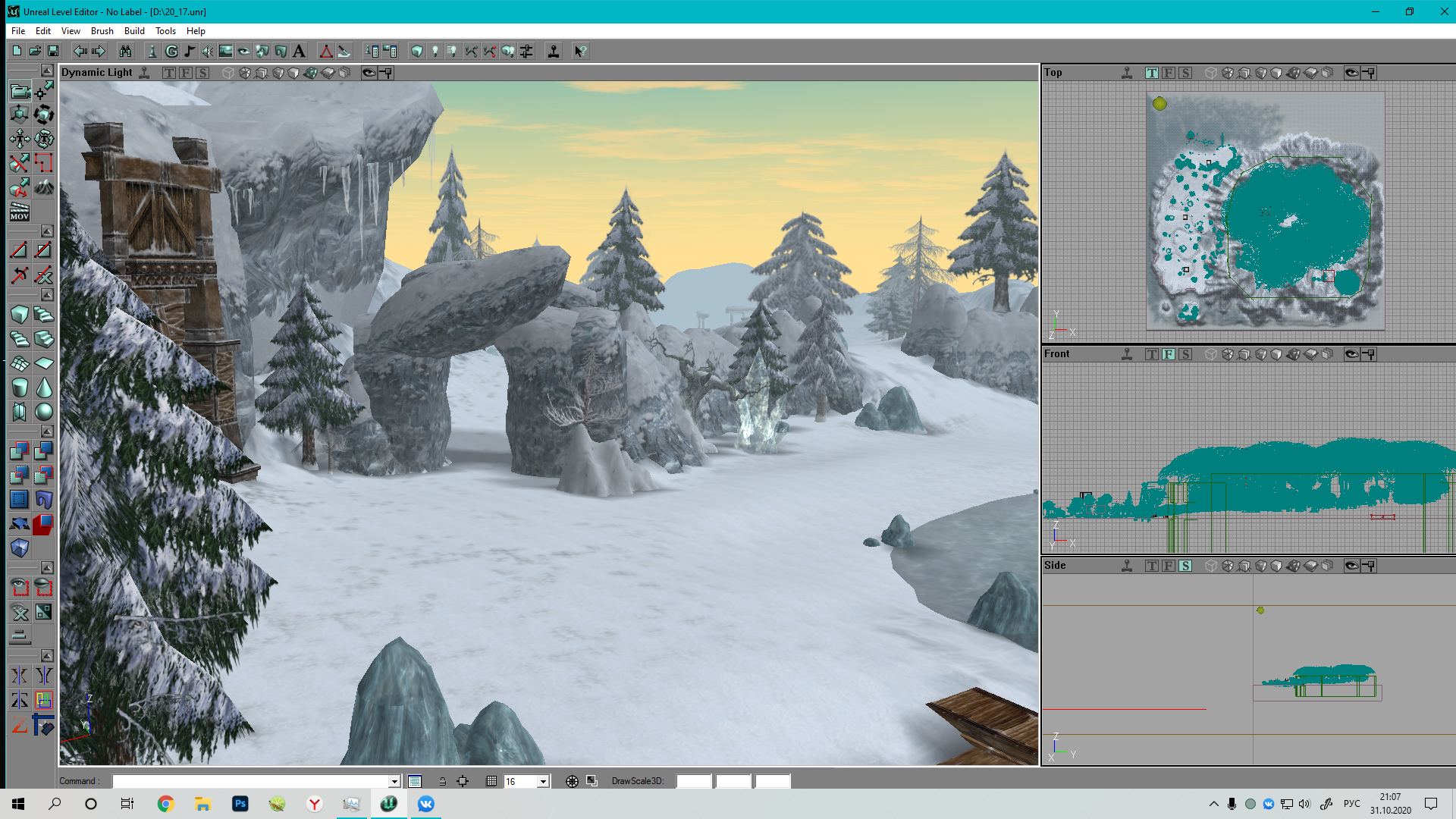Collapse the top toolbox group arrow

pyautogui.click(x=46, y=71)
